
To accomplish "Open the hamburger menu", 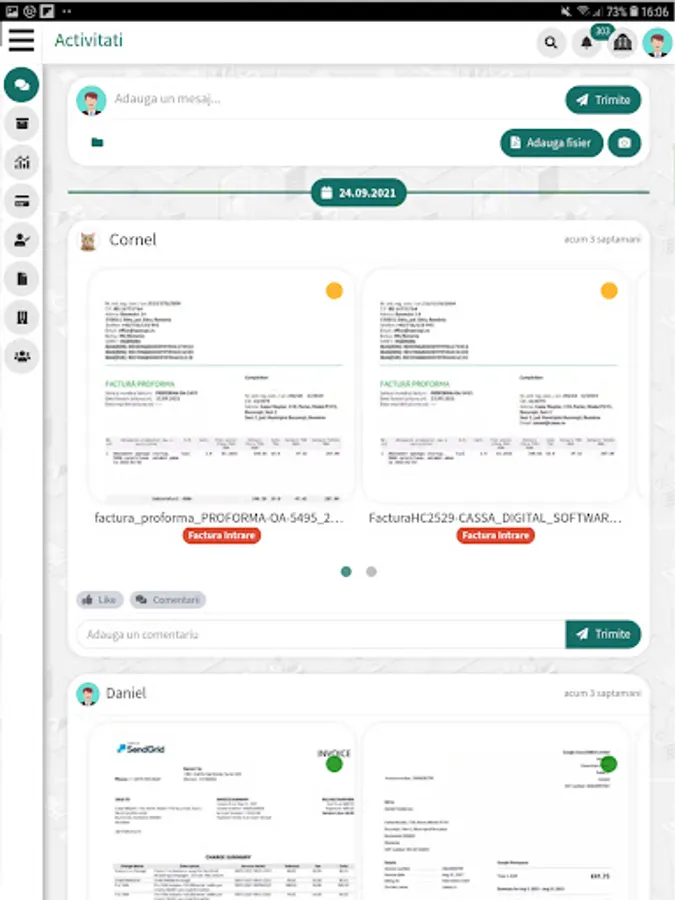I will [x=21, y=40].
